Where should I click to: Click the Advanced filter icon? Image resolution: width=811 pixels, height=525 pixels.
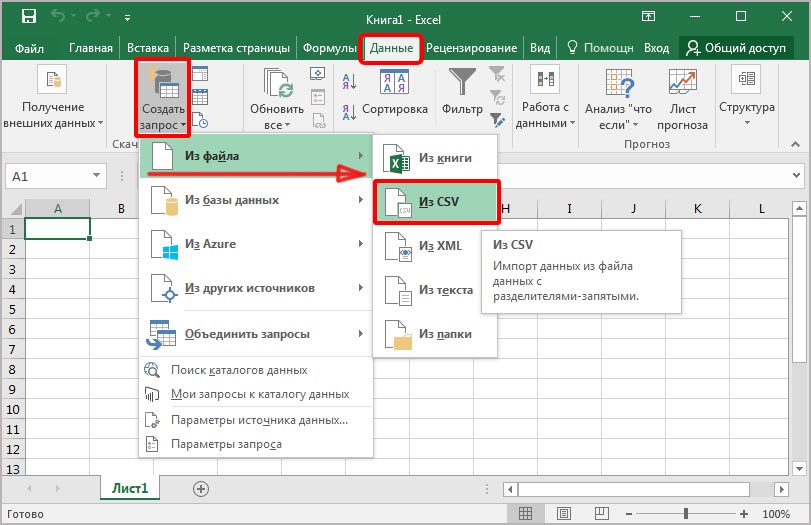pyautogui.click(x=498, y=121)
